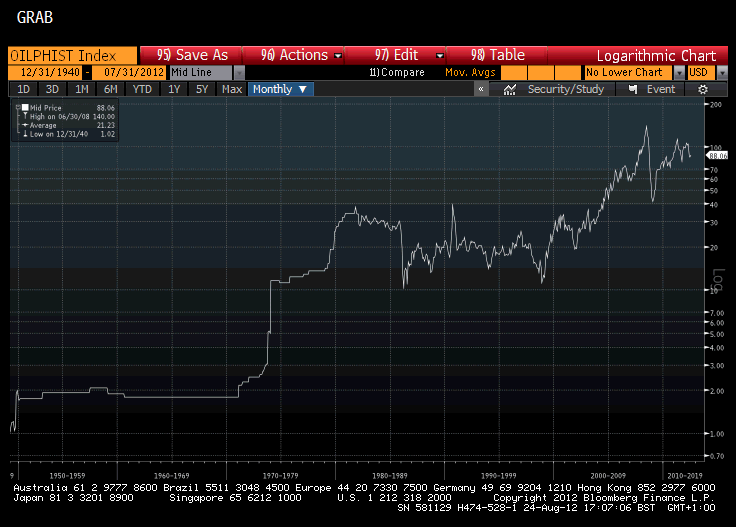736x527 pixels.
Task: Click the 1990-1999 x-axis label
Action: pyautogui.click(x=498, y=475)
